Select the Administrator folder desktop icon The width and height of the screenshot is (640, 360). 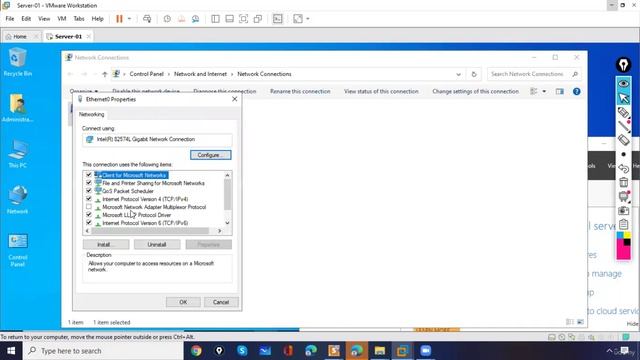(x=17, y=108)
